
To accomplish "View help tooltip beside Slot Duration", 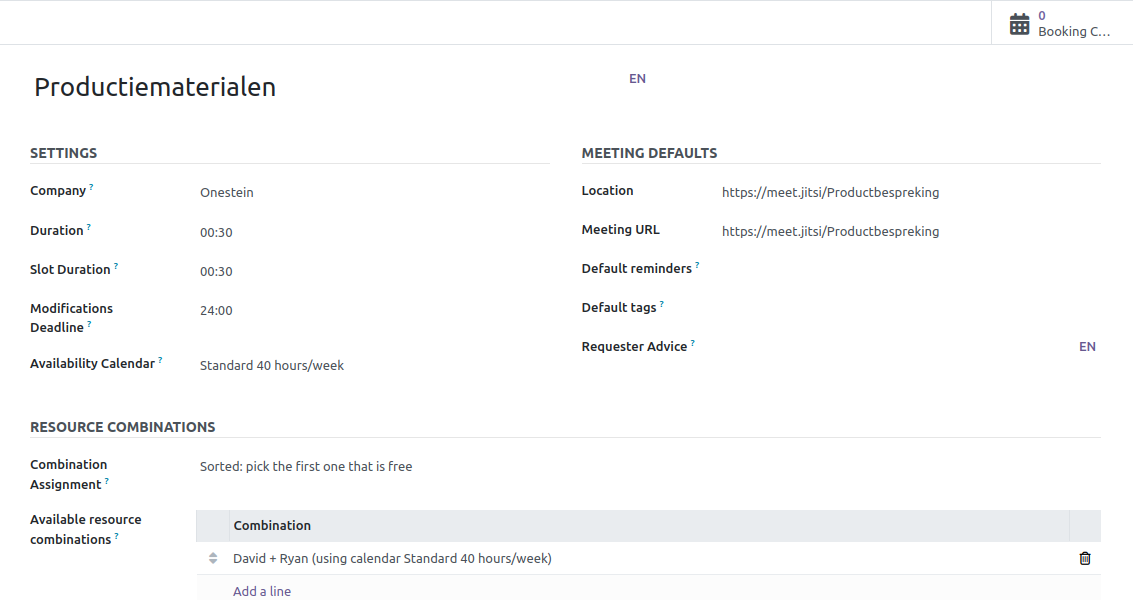I will (x=115, y=263).
